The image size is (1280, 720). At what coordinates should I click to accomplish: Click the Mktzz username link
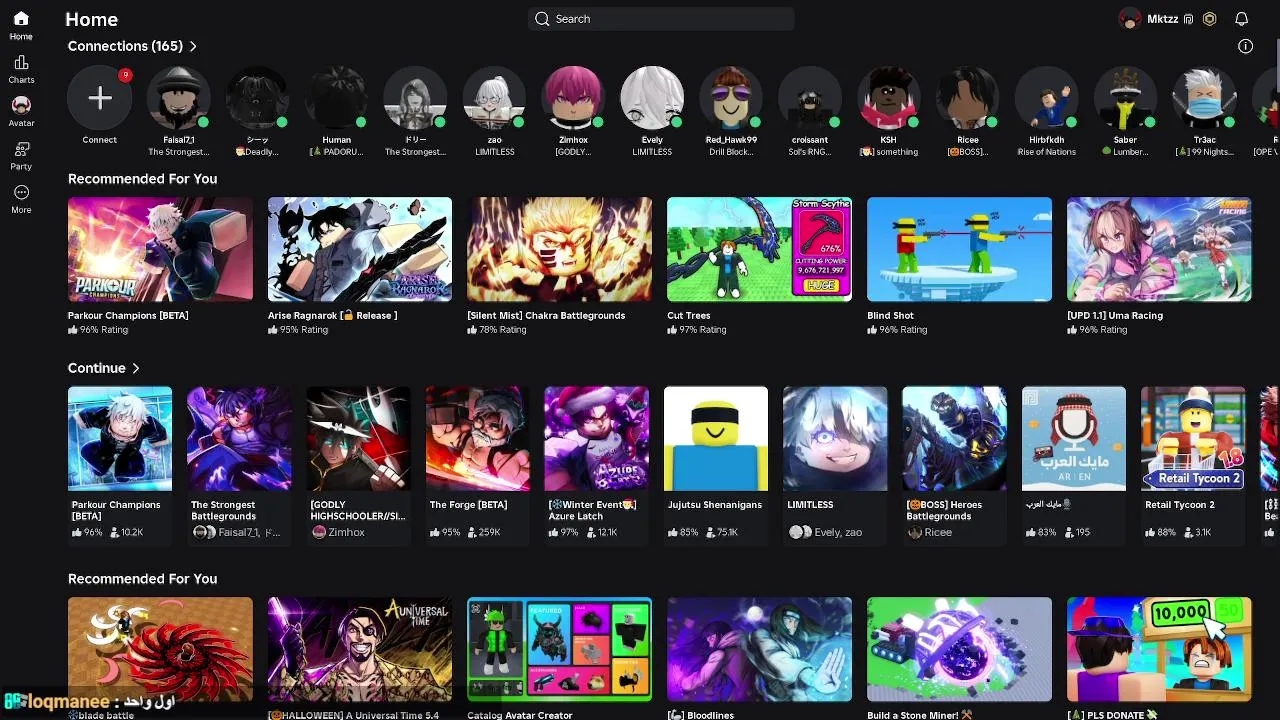1162,19
